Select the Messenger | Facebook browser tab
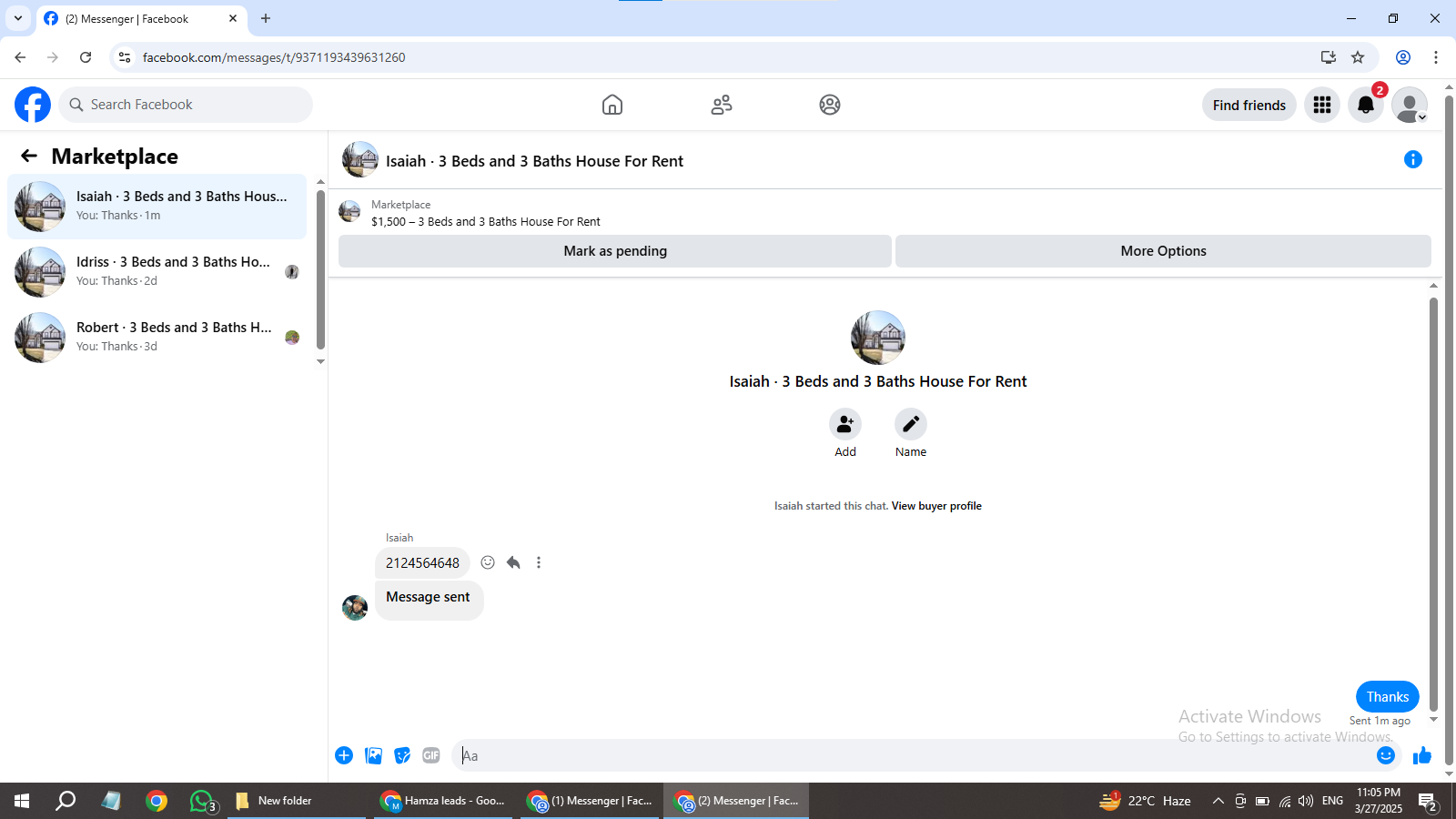 [x=141, y=18]
